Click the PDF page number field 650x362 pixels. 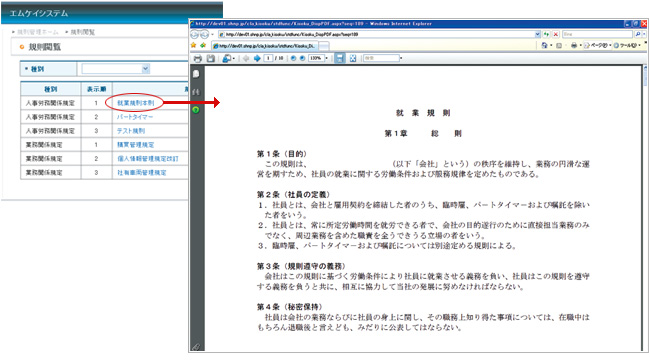[x=268, y=58]
